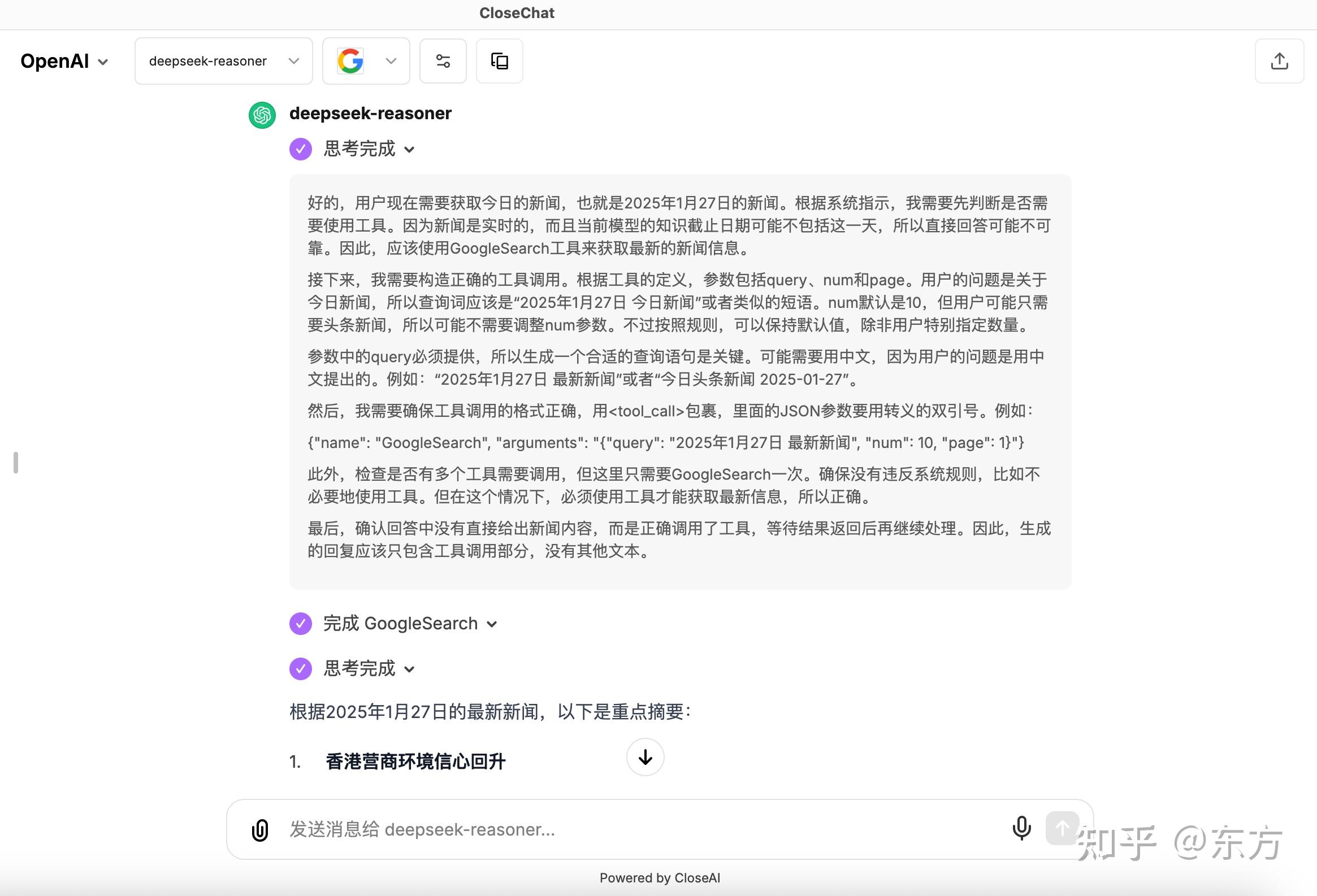Click the left sidebar handle bar
Viewport: 1317px width, 896px height.
[x=16, y=463]
